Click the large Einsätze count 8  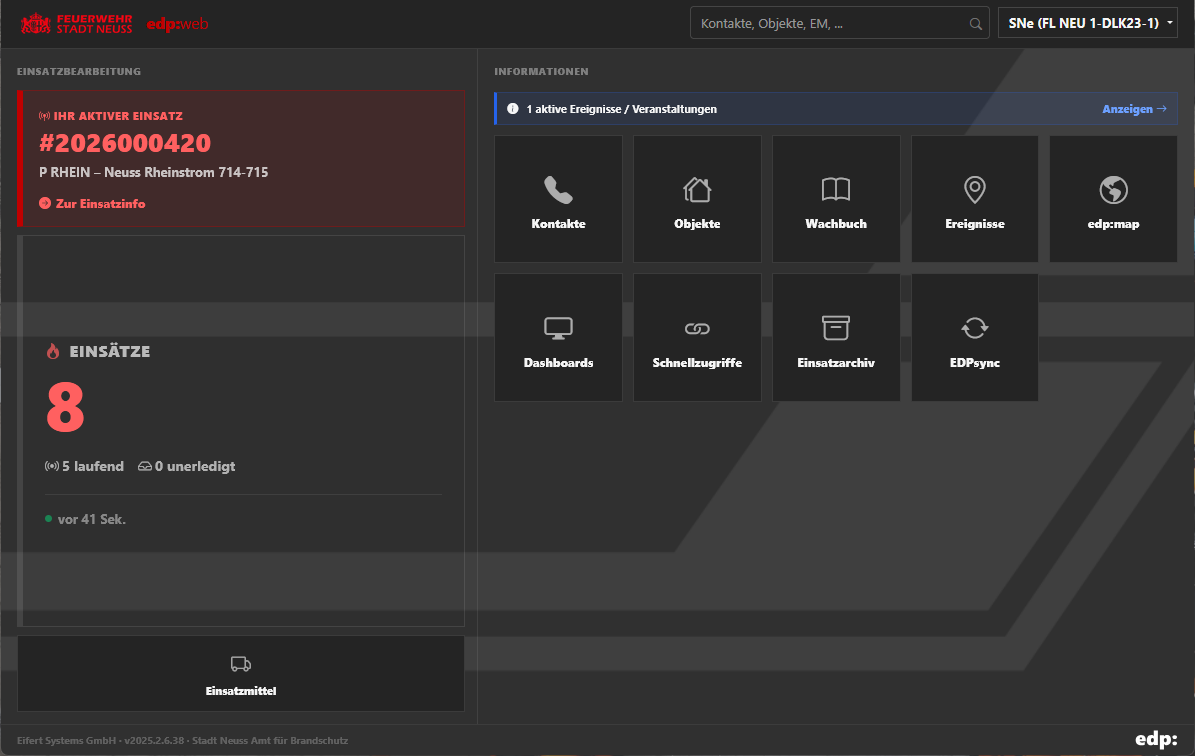click(x=66, y=408)
